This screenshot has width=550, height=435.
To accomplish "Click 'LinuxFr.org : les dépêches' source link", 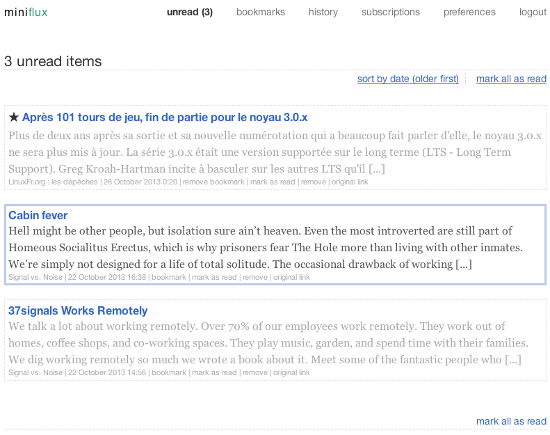I will coord(53,182).
